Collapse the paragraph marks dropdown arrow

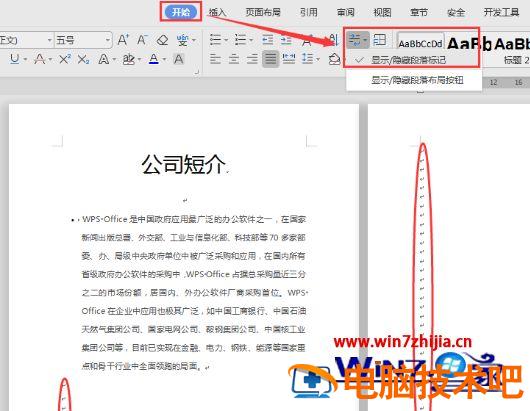(366, 40)
